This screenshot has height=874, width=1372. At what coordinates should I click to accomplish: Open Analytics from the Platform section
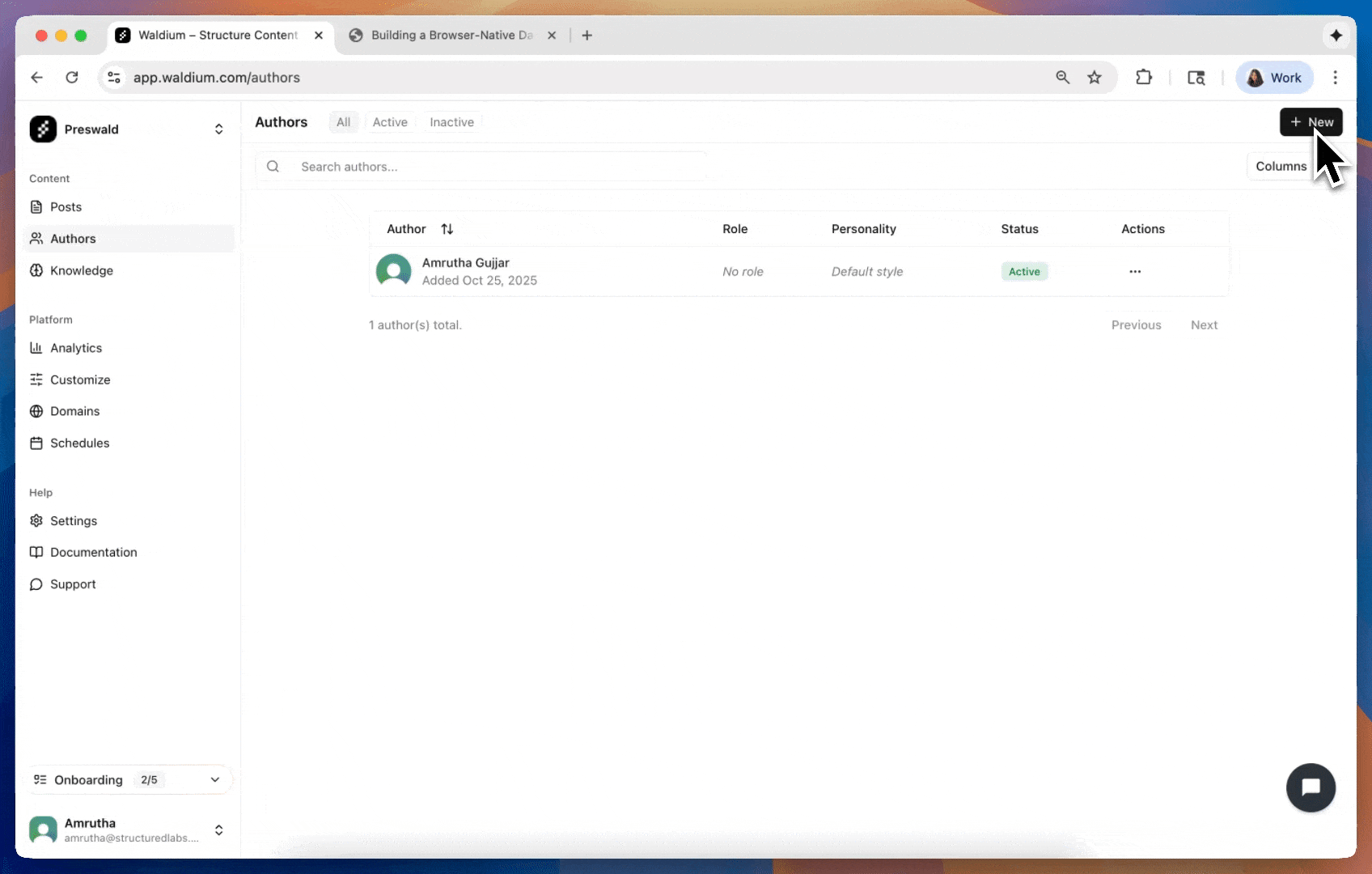click(x=74, y=348)
